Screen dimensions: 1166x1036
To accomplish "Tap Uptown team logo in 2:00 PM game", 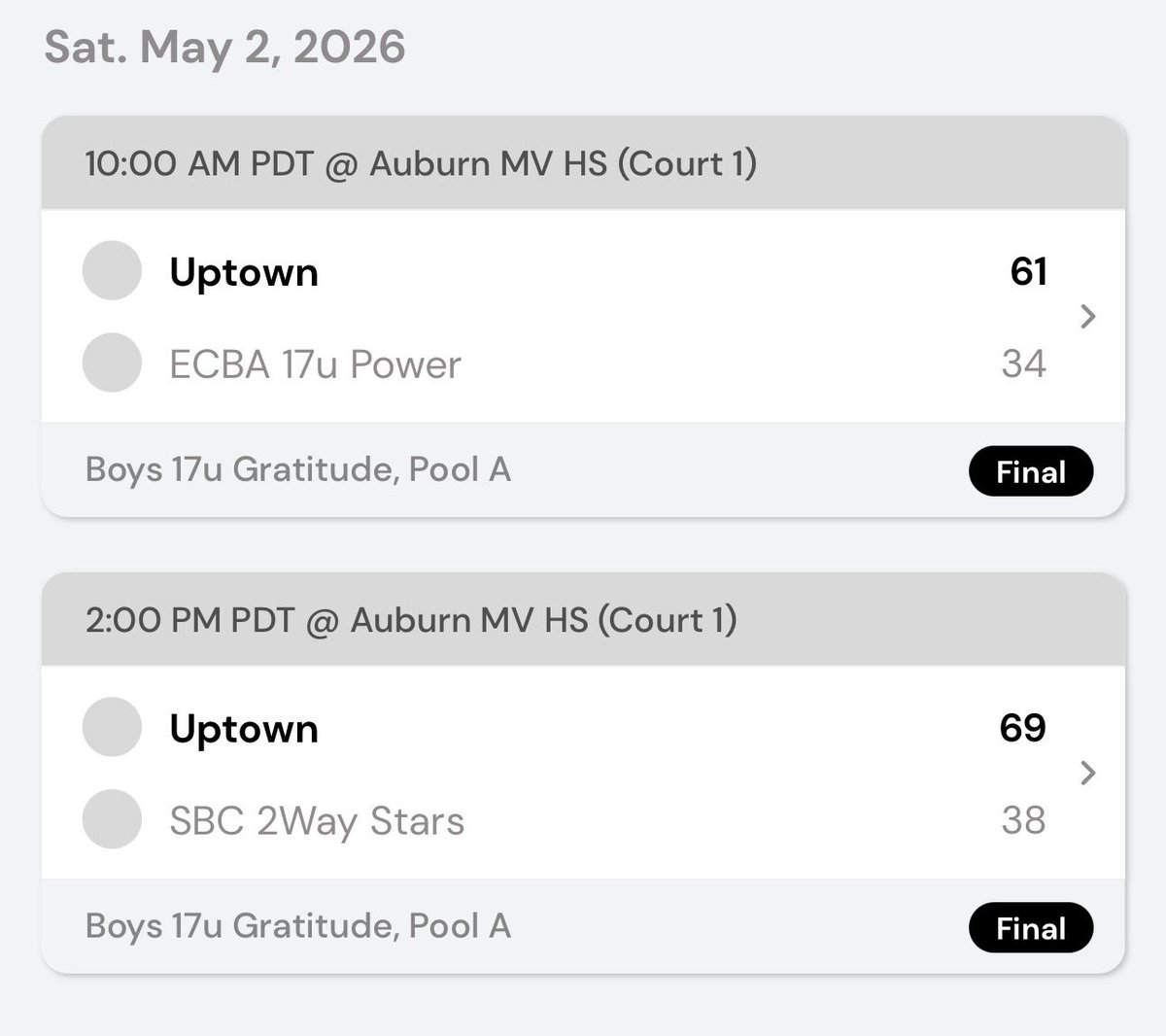I will [113, 727].
